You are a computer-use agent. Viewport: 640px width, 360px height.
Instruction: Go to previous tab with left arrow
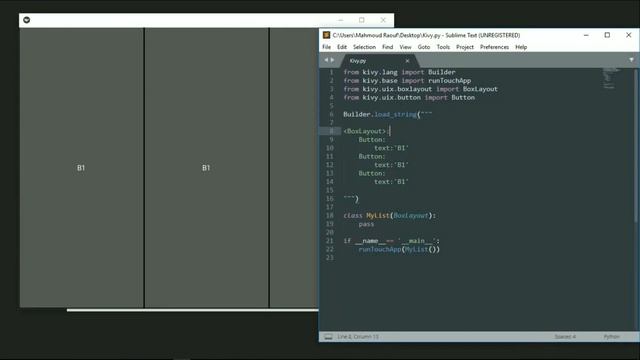(326, 60)
